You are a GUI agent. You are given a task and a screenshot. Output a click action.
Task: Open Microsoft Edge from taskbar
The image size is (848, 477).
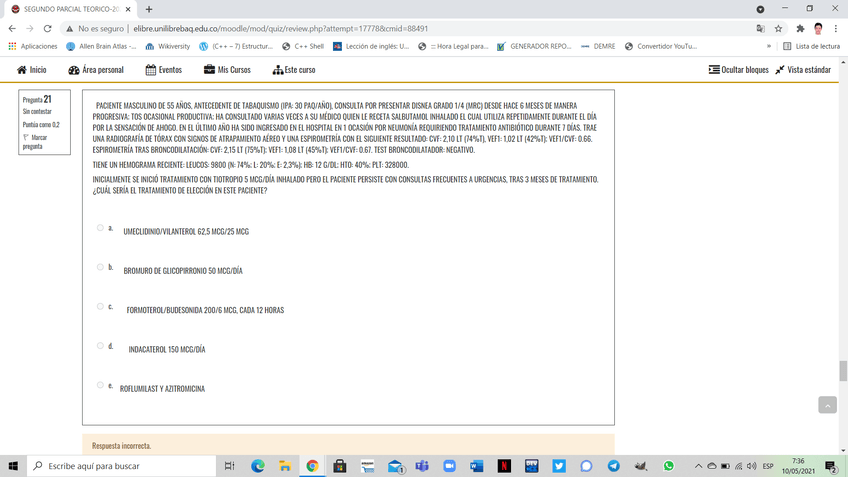point(257,466)
